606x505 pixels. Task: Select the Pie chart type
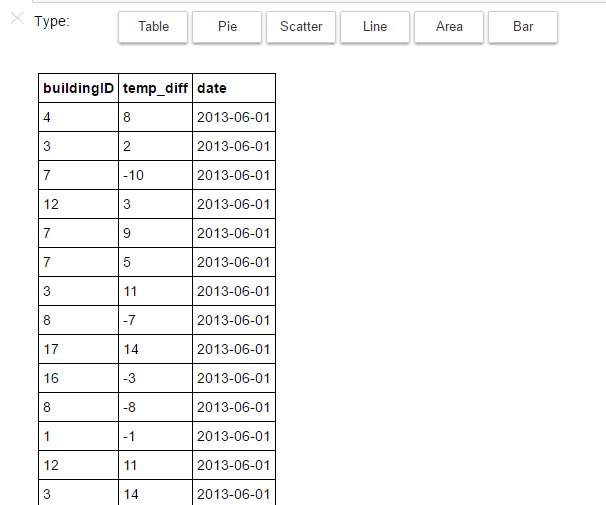tap(227, 27)
